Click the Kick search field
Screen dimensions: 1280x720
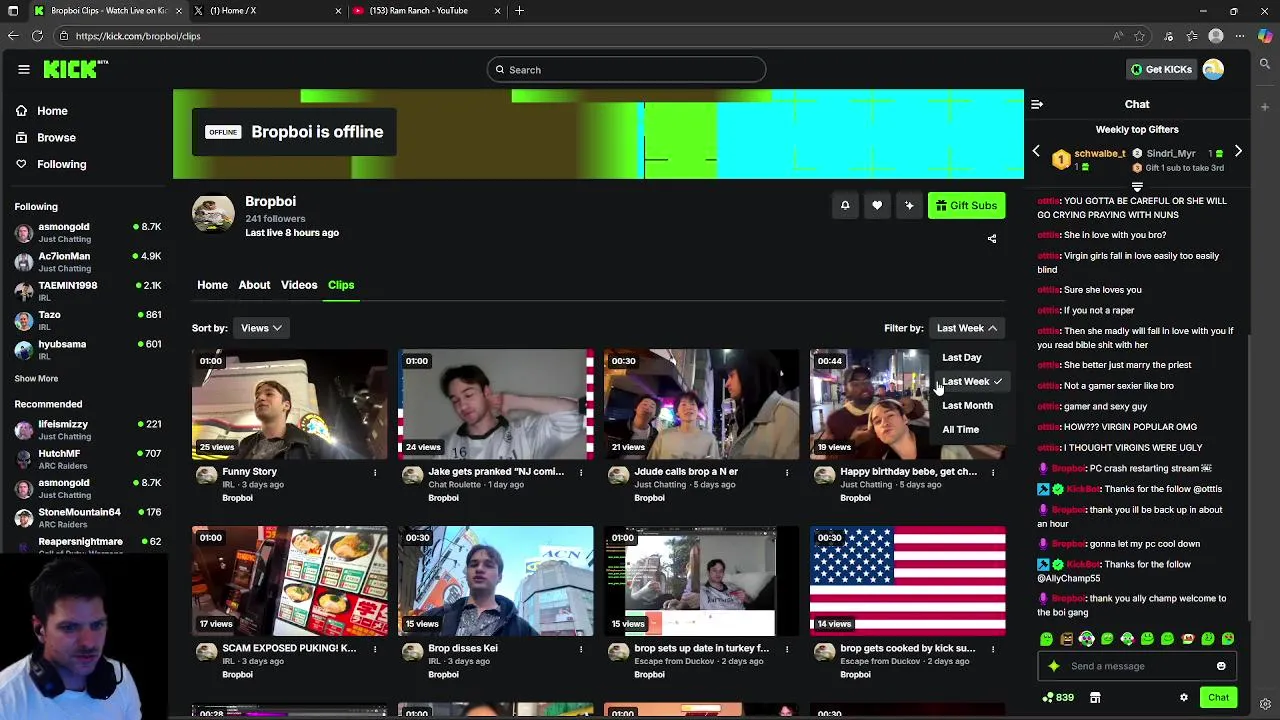pyautogui.click(x=627, y=69)
